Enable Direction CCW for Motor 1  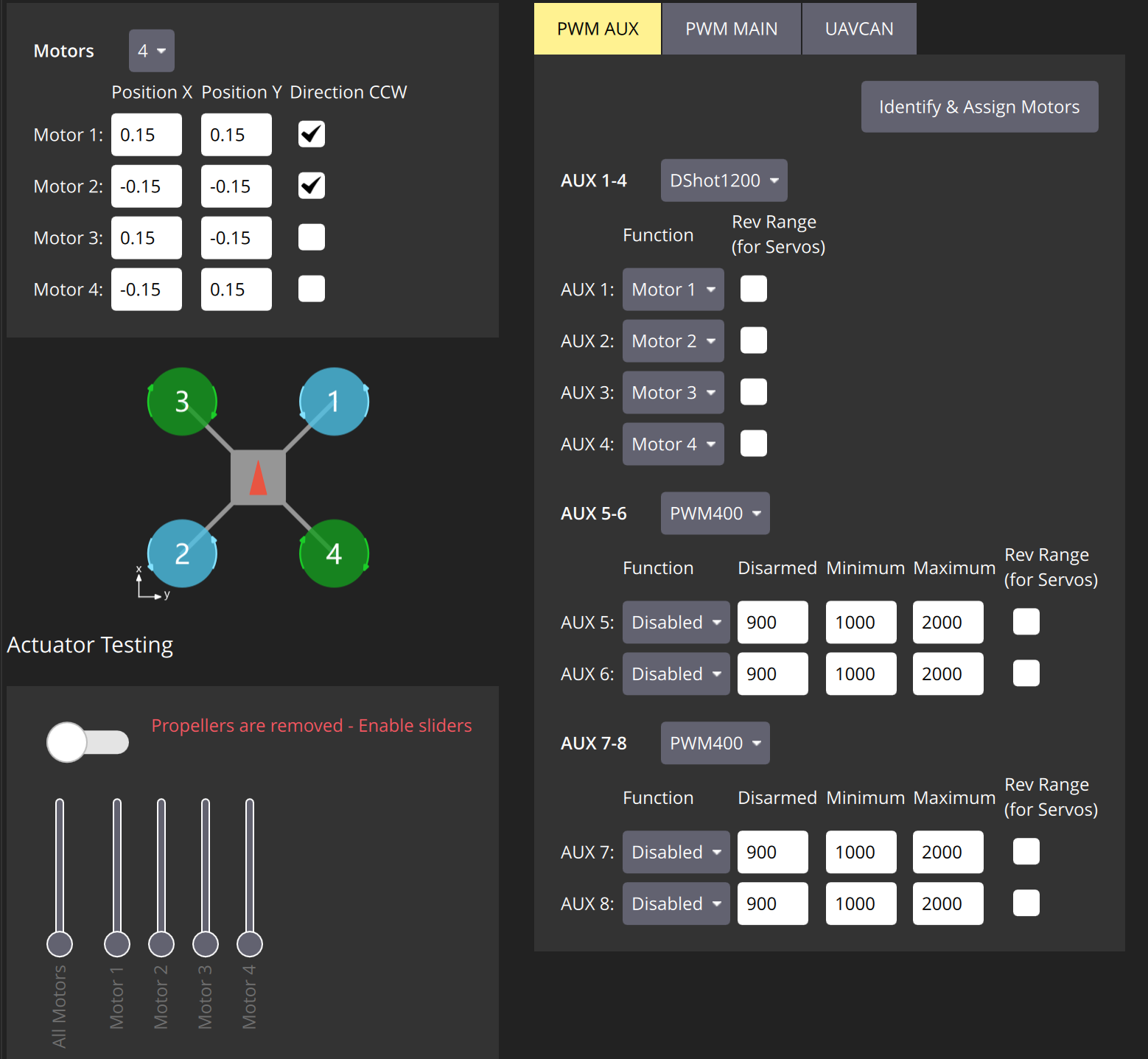312,134
